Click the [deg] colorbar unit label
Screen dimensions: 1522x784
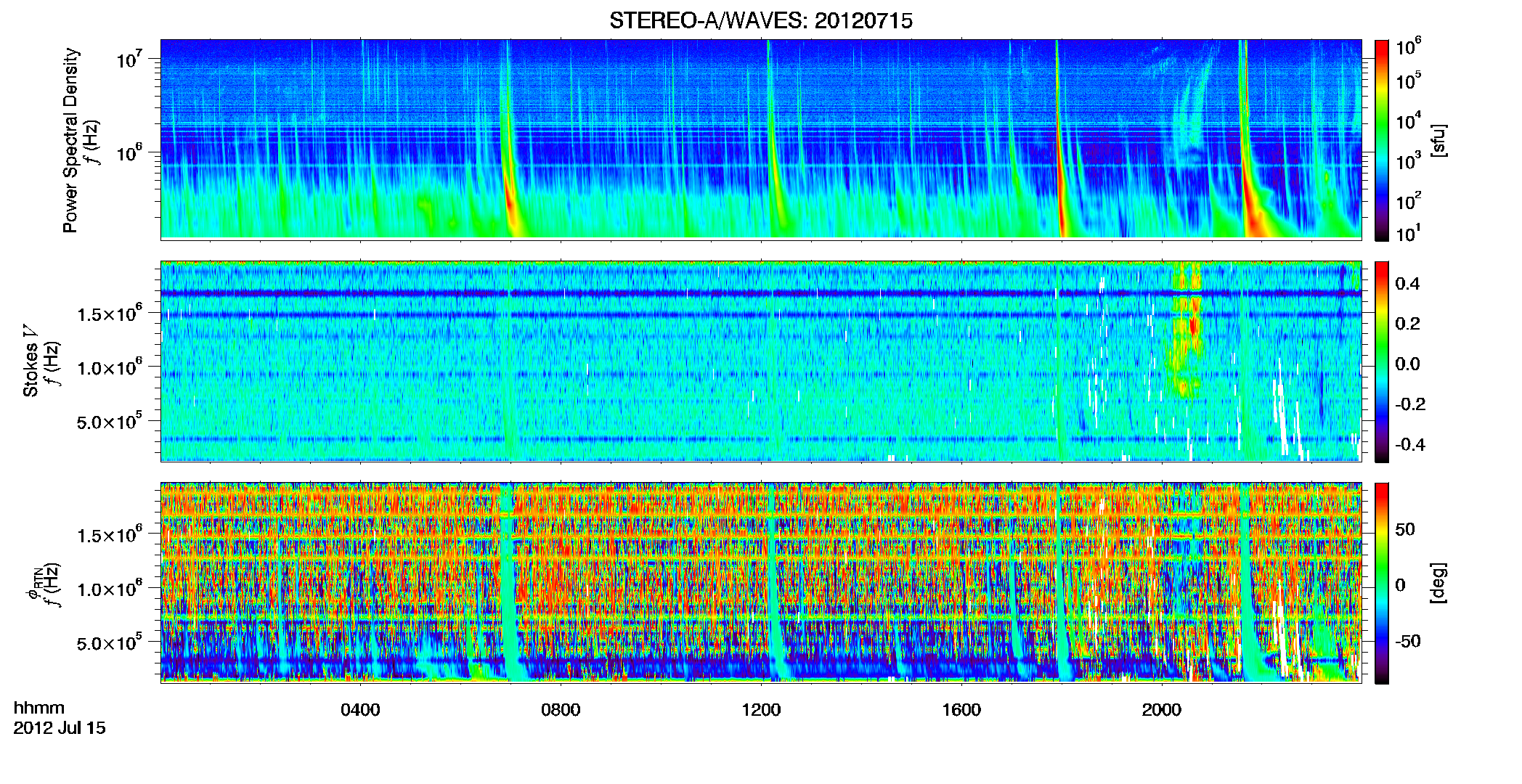pos(1438,583)
